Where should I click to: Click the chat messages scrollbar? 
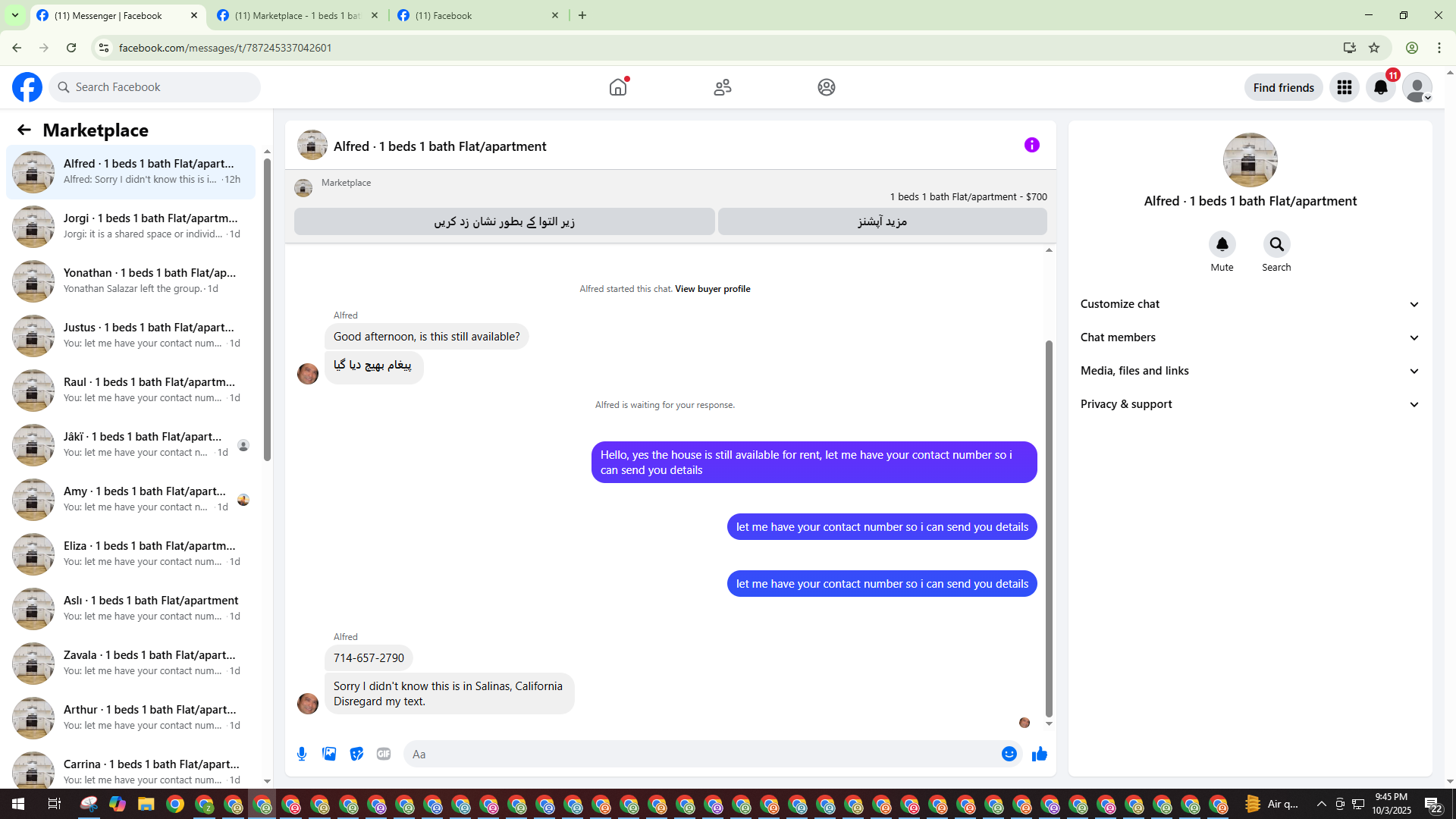point(1049,529)
